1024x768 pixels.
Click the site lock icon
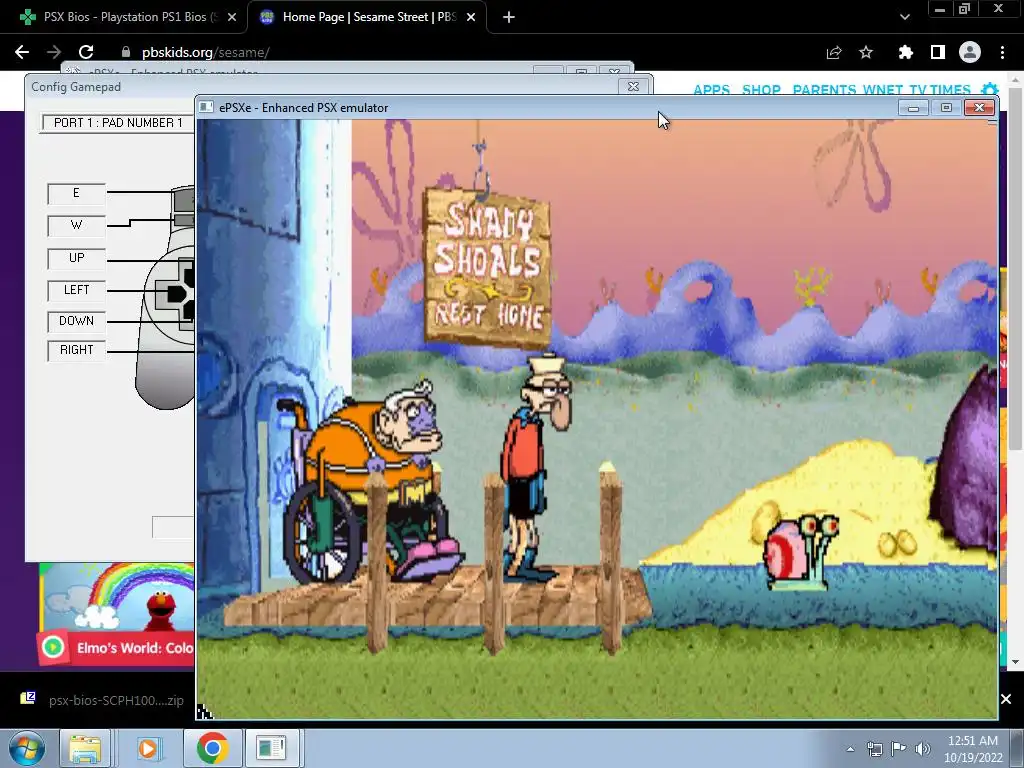point(126,52)
